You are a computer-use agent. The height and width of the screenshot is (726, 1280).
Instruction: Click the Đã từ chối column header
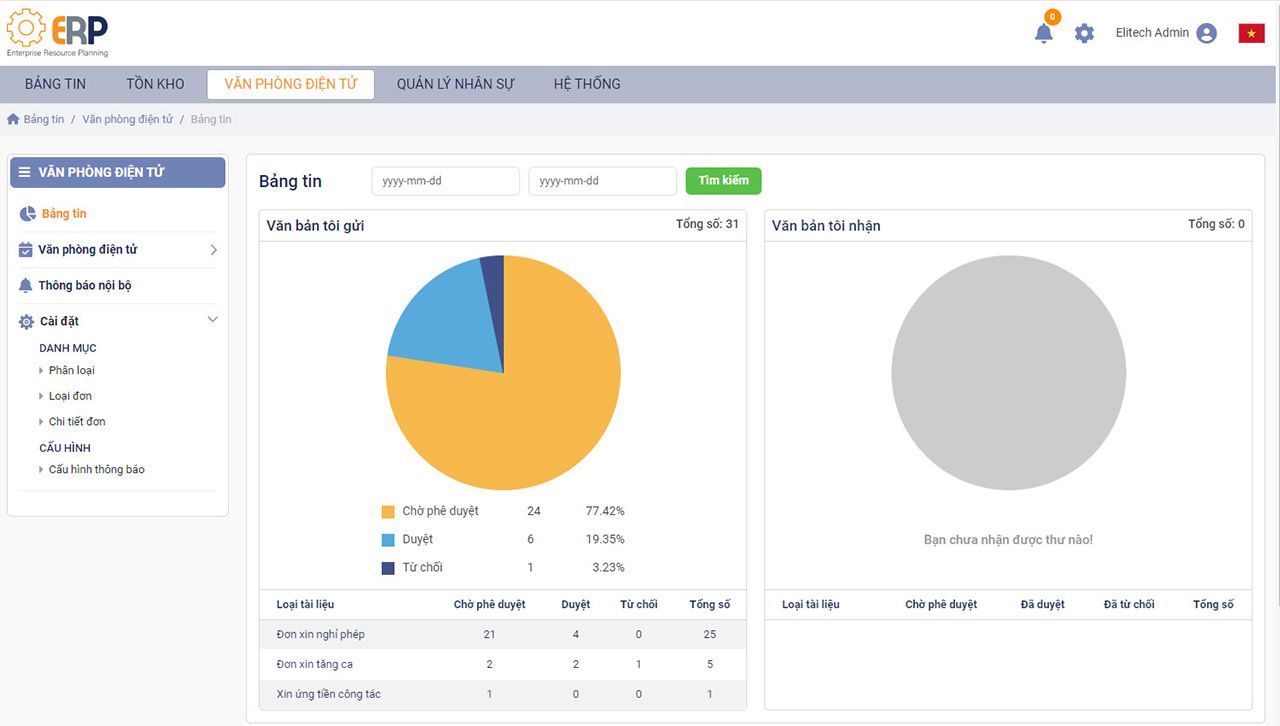pos(1129,604)
